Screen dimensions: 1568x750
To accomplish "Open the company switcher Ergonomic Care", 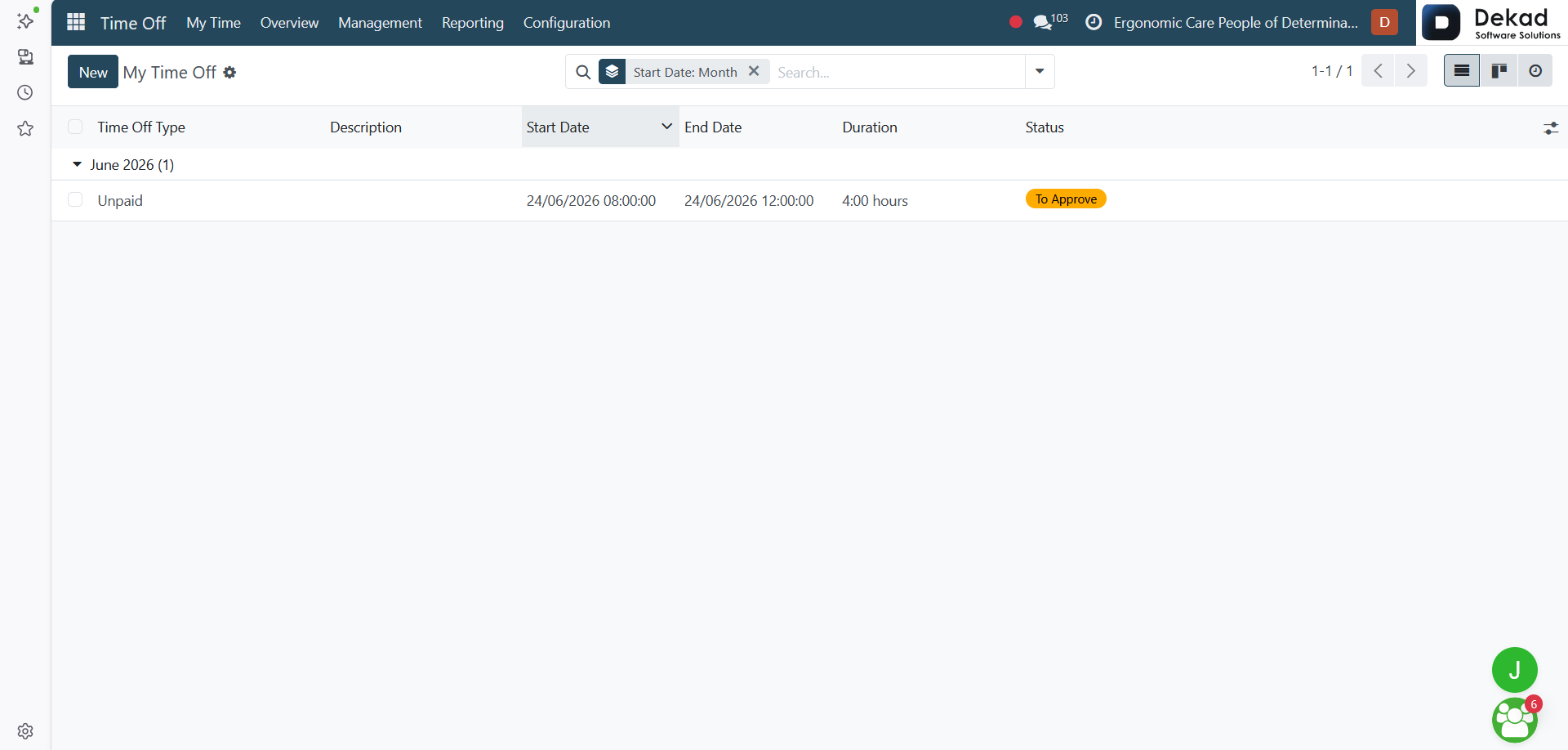I will tap(1236, 22).
